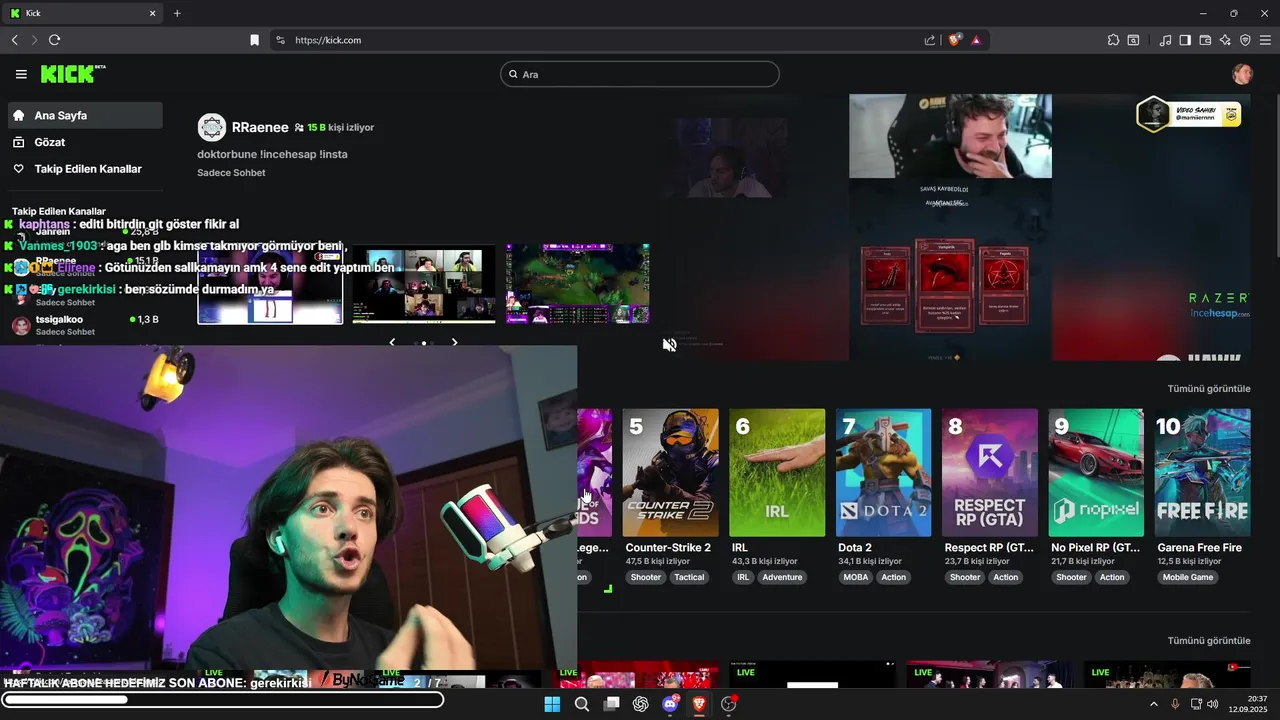
Task: Click taskbar volume speaker icon
Action: coord(1212,704)
